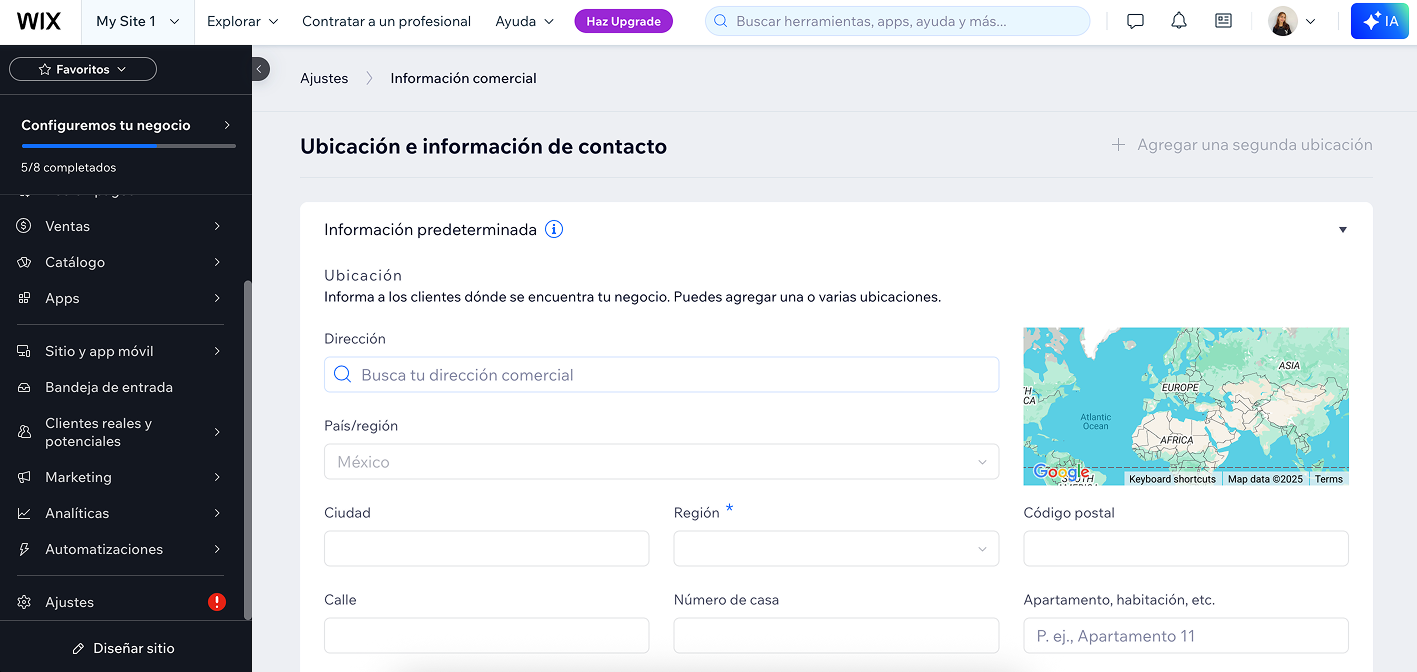Click the Google logo on the map

[x=1061, y=472]
